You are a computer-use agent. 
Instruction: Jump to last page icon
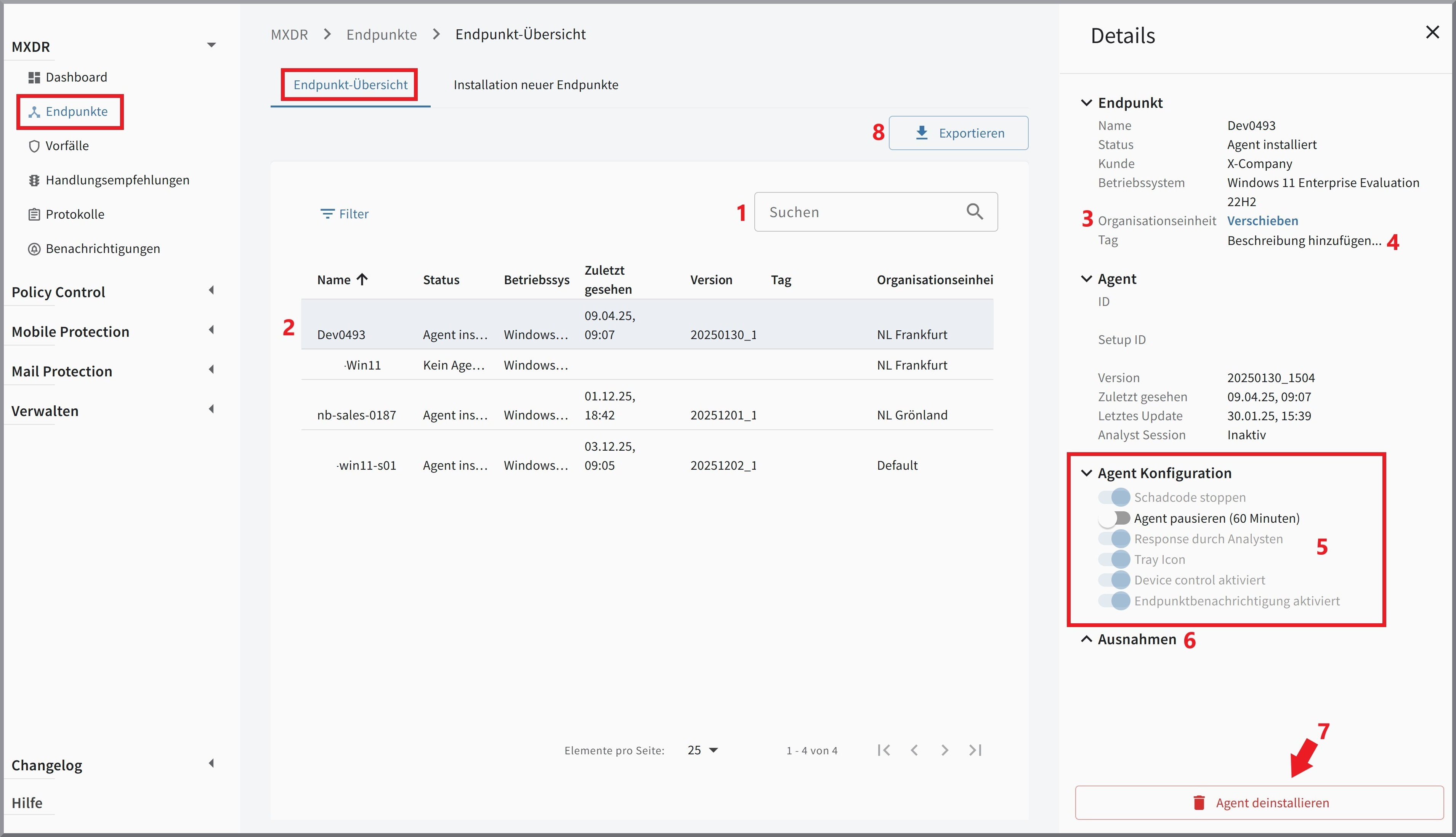pyautogui.click(x=975, y=750)
